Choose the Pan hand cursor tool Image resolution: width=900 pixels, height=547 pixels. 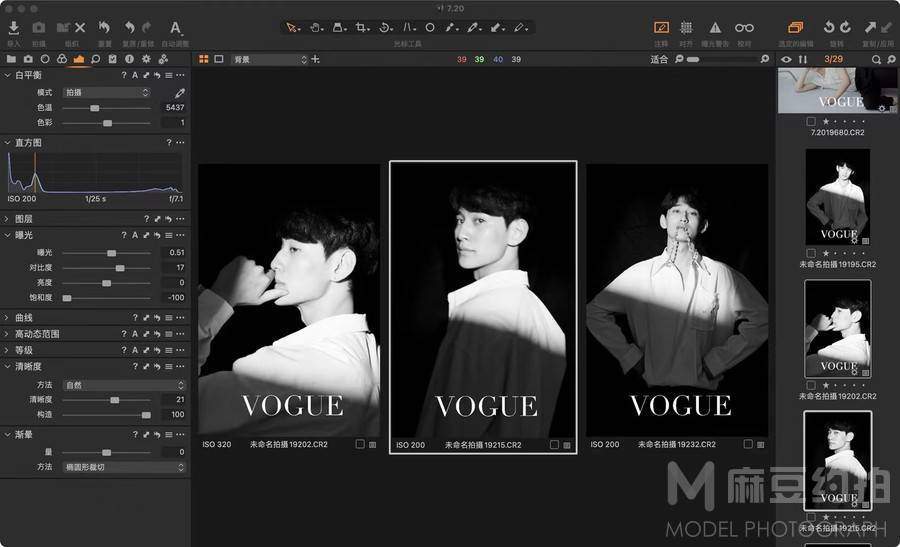pos(316,28)
